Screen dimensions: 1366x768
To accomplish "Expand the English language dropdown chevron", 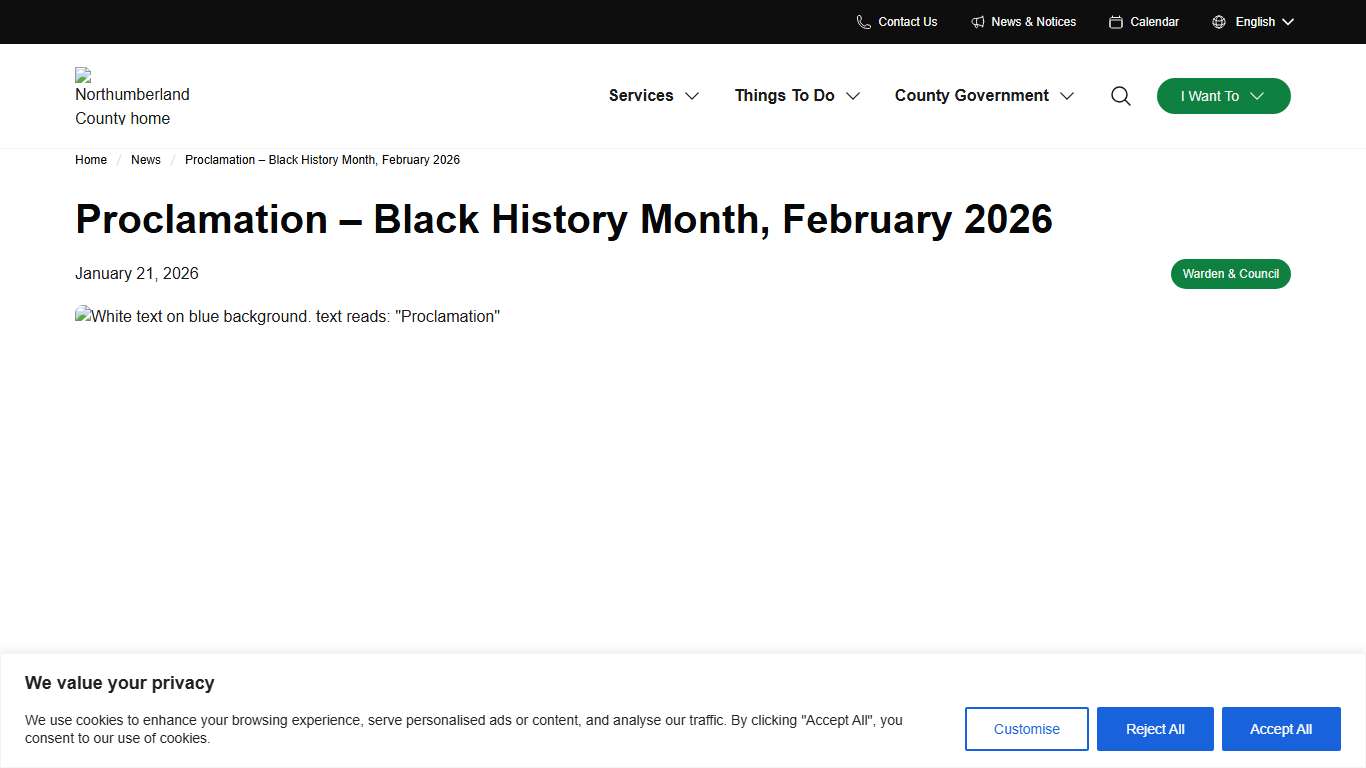I will pyautogui.click(x=1289, y=21).
